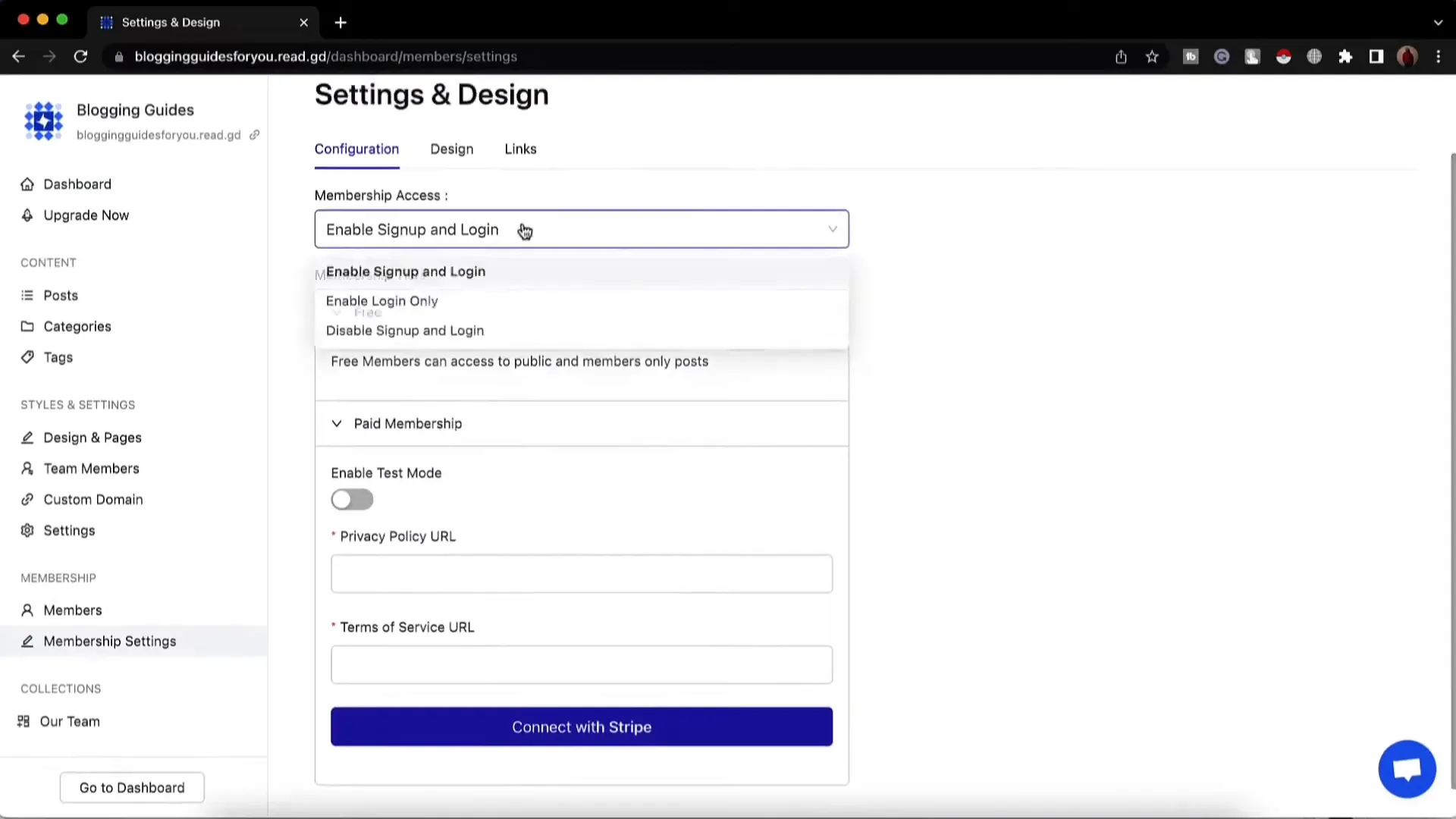Image resolution: width=1456 pixels, height=819 pixels.
Task: Click the Membership Access dropdown arrow
Action: click(x=833, y=229)
